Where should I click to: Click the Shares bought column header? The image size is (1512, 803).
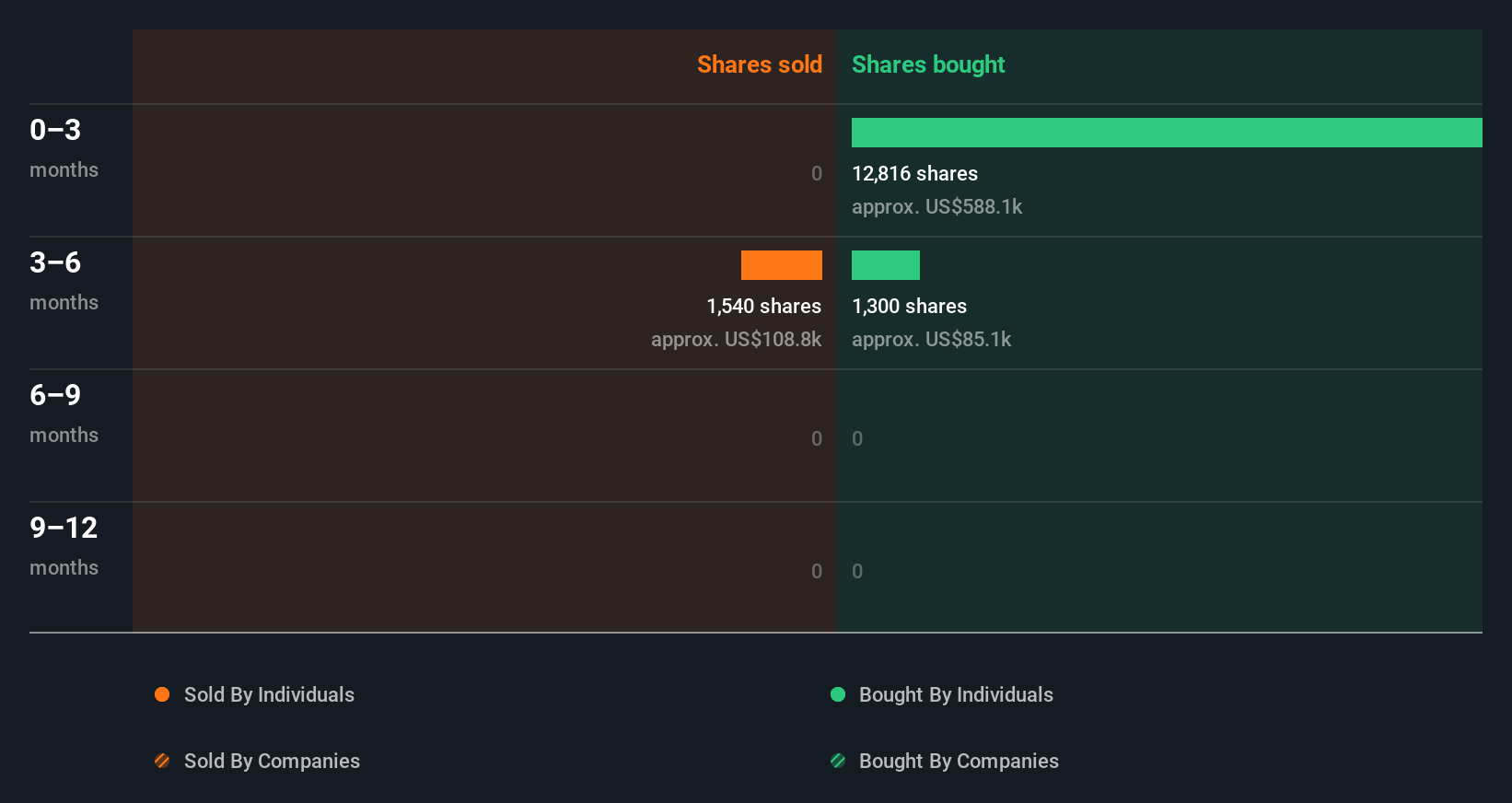[x=928, y=64]
